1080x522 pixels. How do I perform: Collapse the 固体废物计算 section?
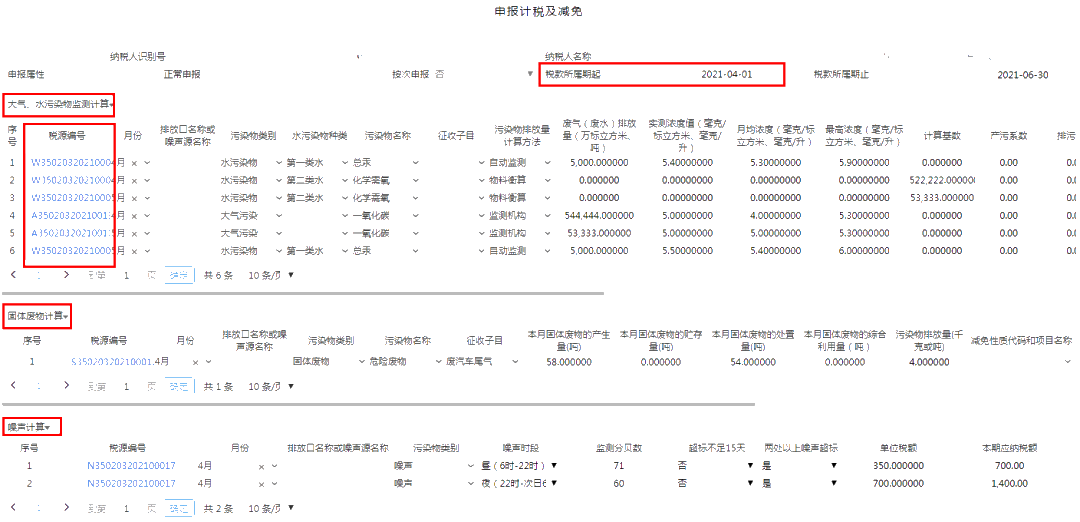[x=38, y=317]
